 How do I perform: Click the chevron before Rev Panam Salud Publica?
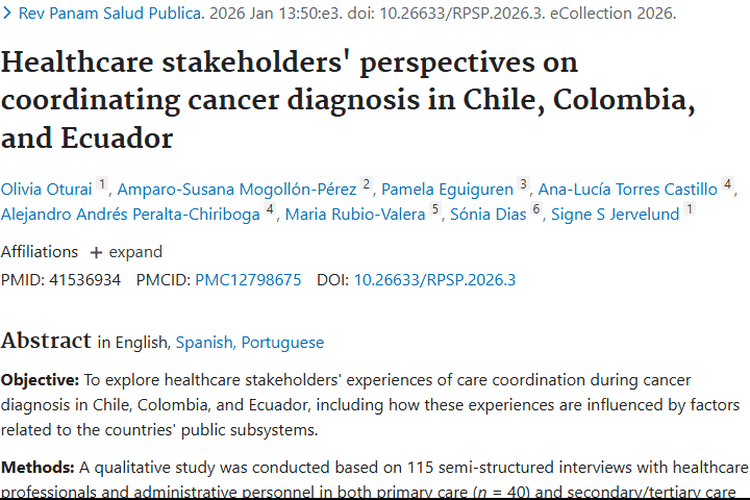point(6,14)
